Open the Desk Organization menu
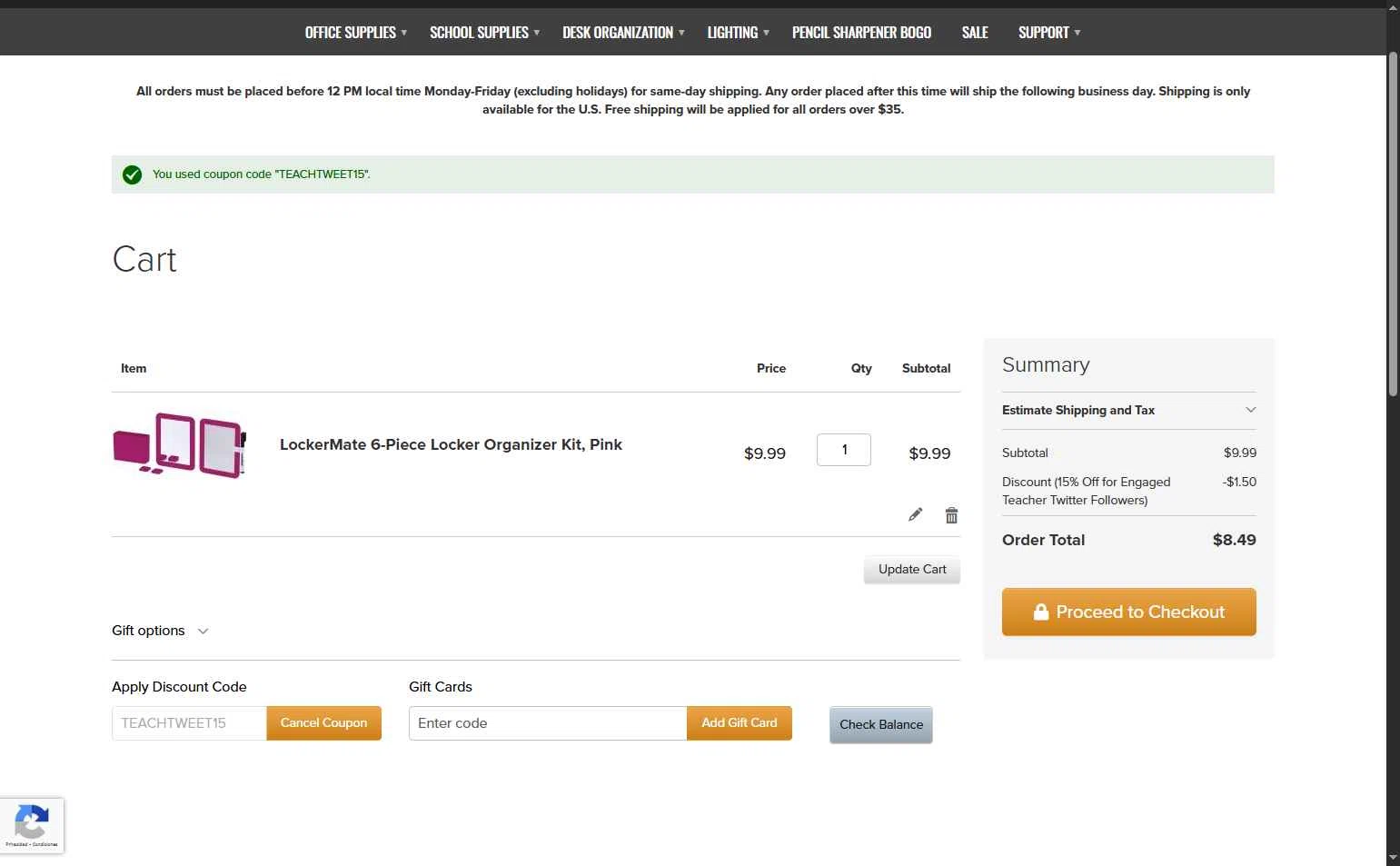The width and height of the screenshot is (1400, 866). click(x=623, y=33)
